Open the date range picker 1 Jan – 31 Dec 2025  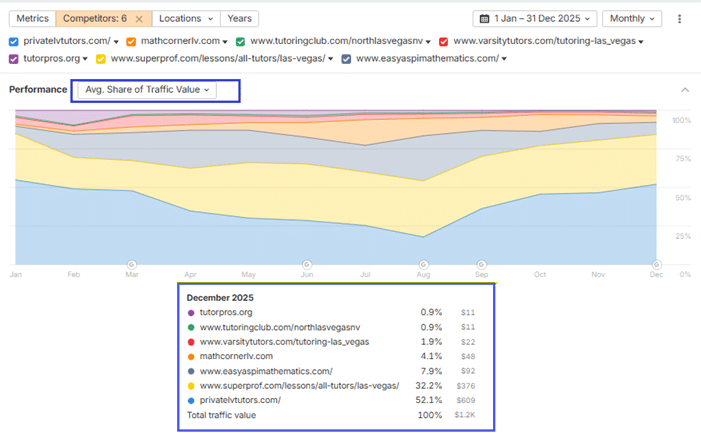(535, 18)
